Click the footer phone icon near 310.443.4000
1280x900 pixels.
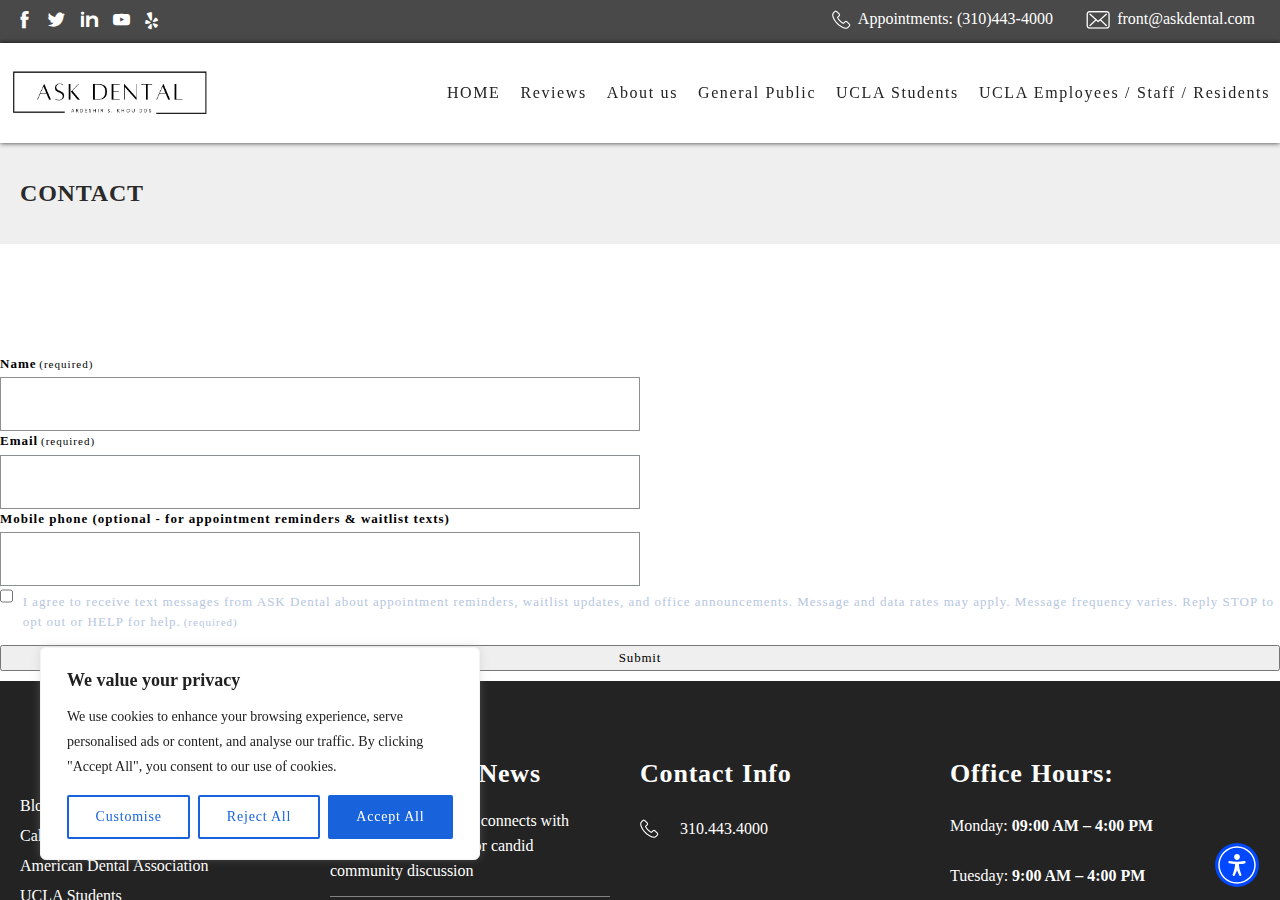click(x=649, y=829)
